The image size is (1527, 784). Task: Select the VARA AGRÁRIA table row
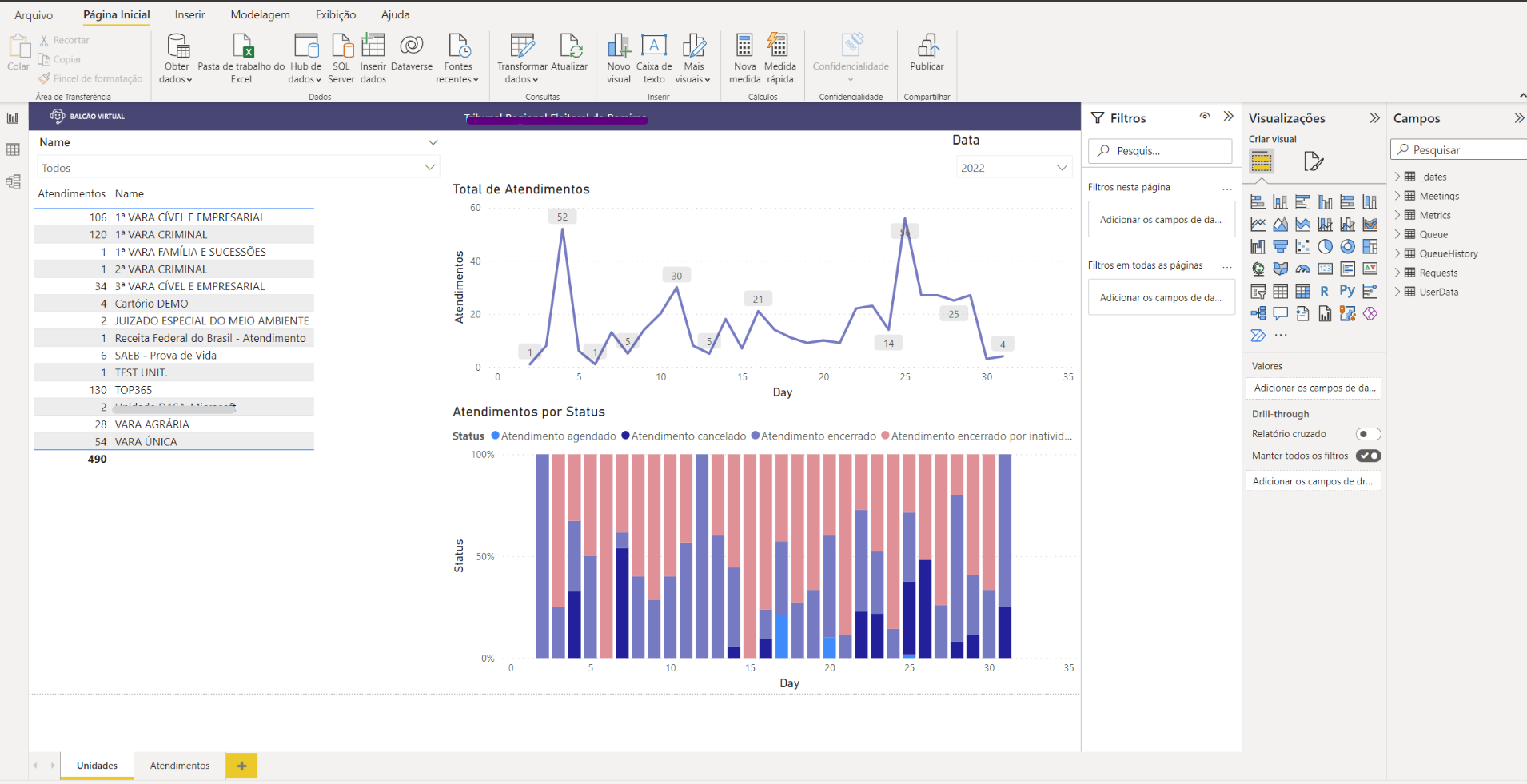coord(173,424)
